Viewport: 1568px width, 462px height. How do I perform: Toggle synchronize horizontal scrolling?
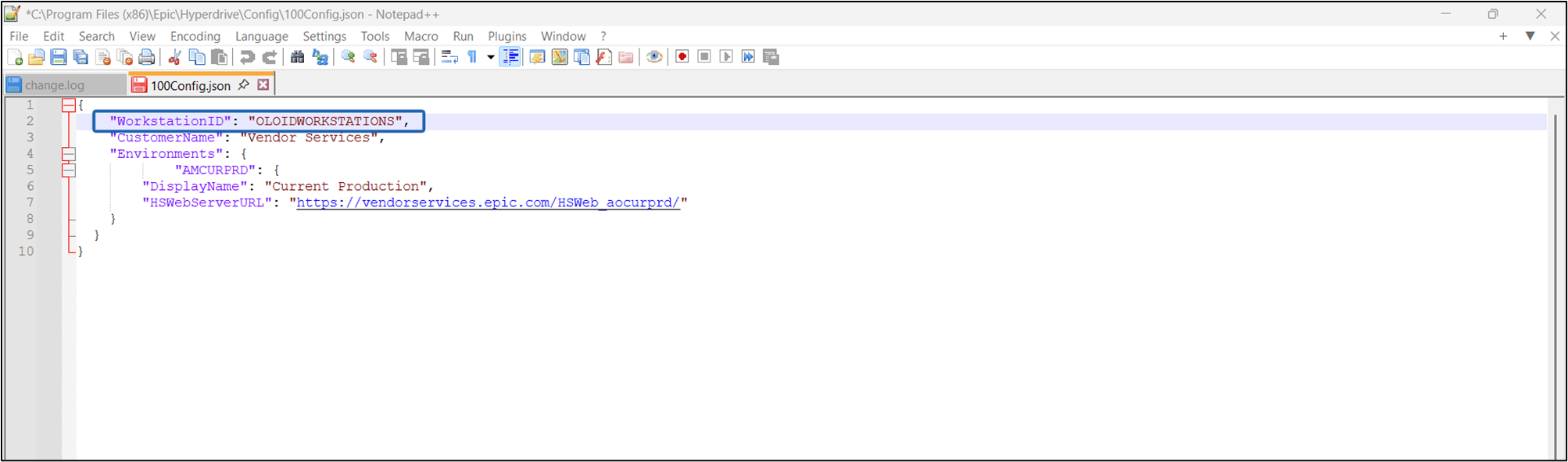pos(421,57)
